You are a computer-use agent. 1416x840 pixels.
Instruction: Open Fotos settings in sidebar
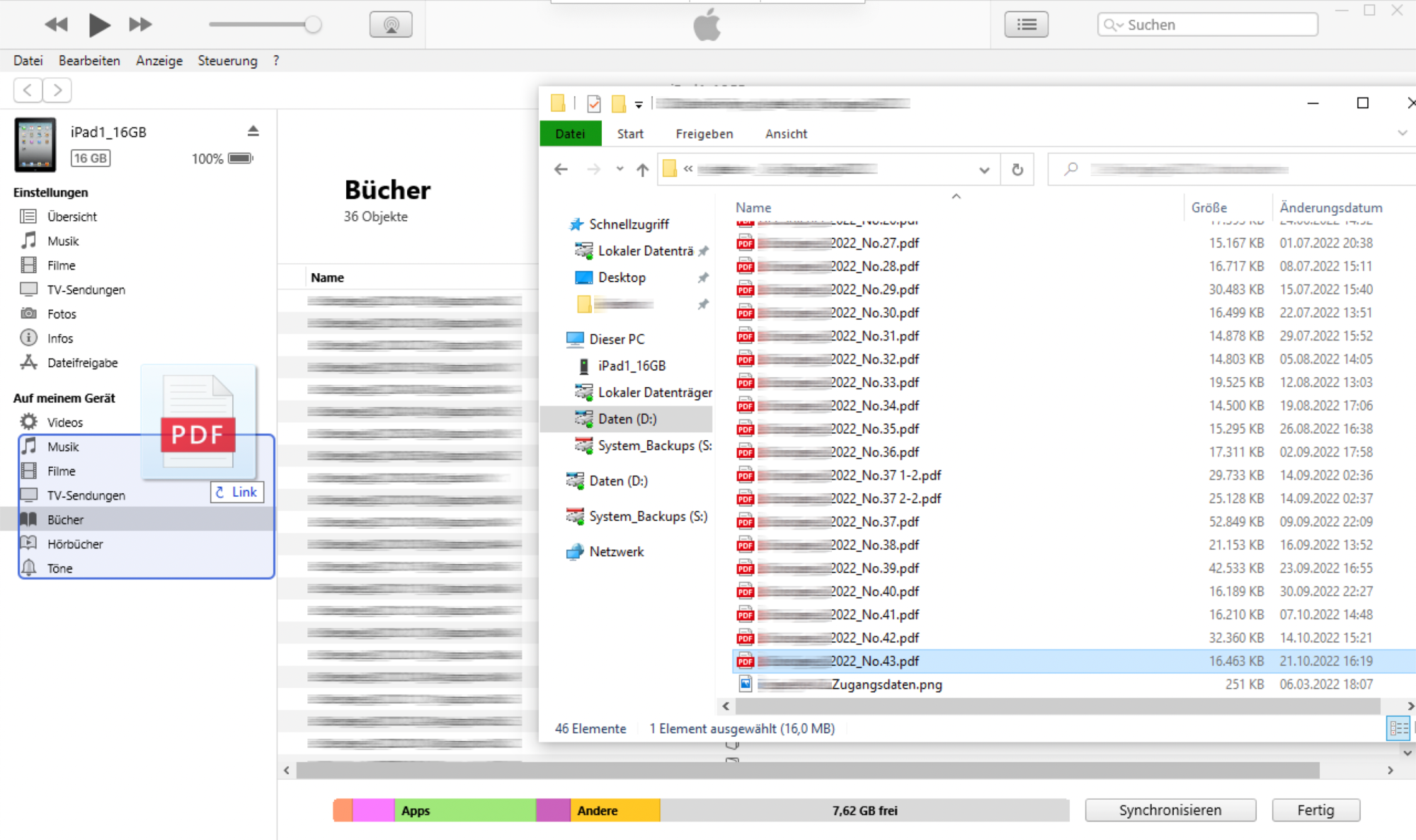pyautogui.click(x=62, y=313)
